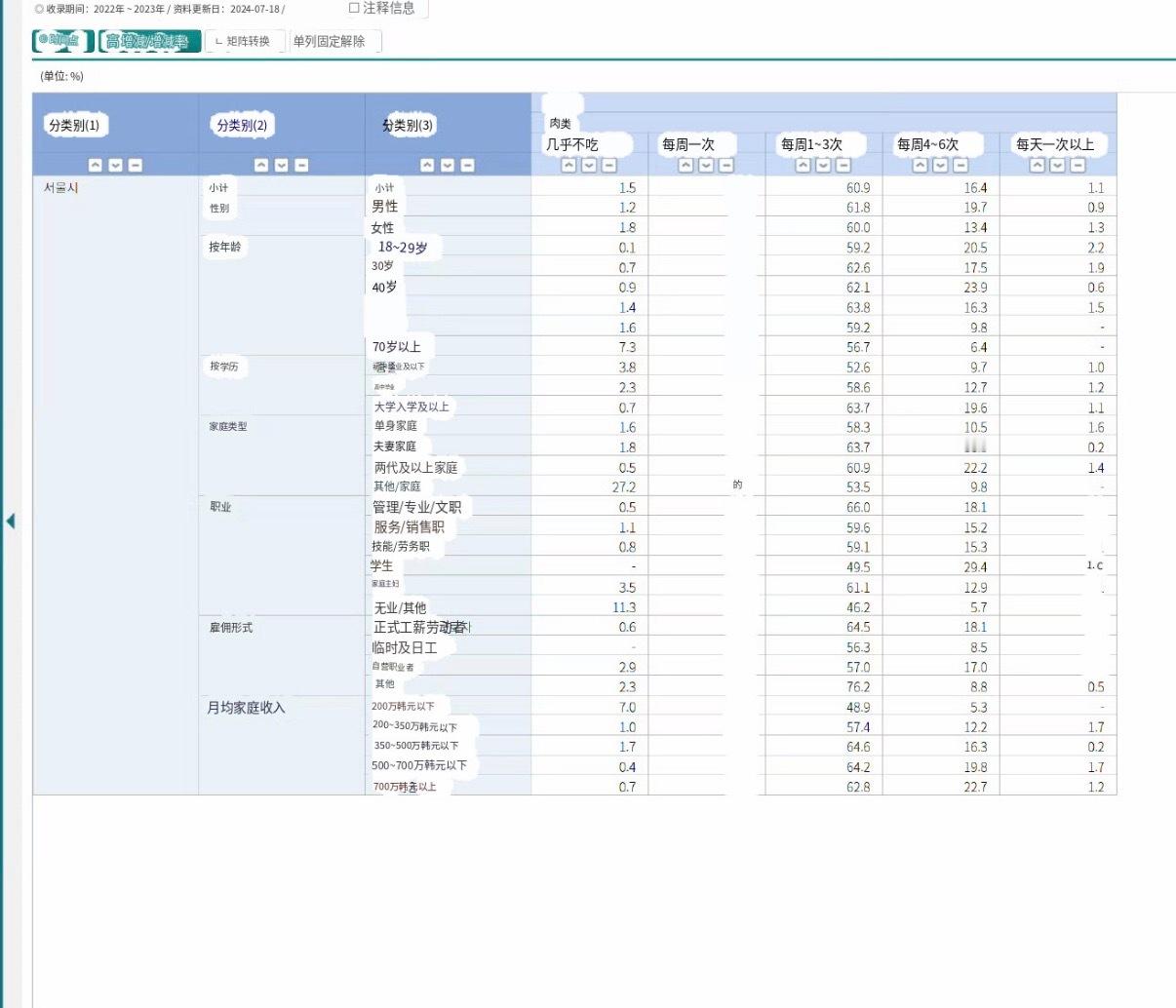Screen dimensions: 1176x1008
Task: Sort 分类别(2) column descending with down arrow
Action: click(281, 165)
